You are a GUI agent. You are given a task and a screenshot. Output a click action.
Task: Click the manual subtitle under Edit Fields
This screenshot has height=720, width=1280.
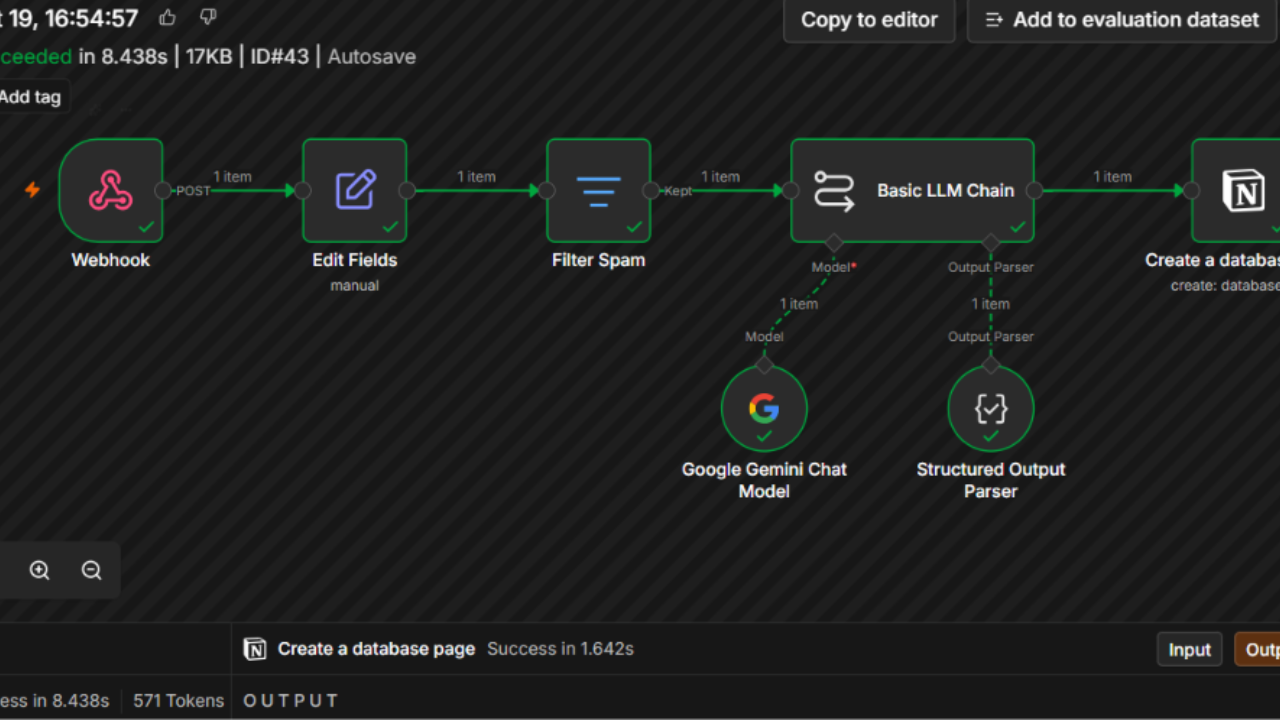(355, 285)
